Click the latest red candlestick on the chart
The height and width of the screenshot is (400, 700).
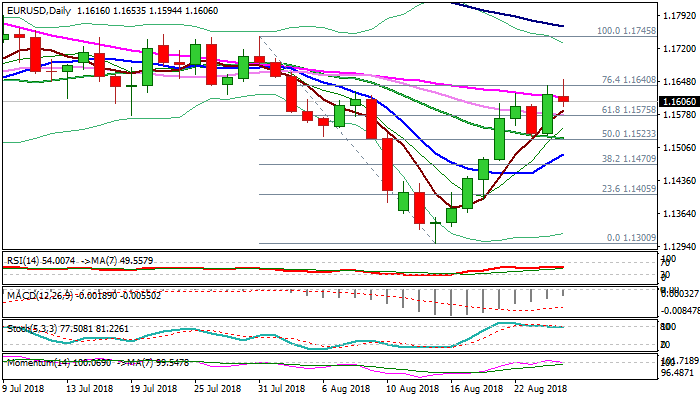pyautogui.click(x=563, y=98)
